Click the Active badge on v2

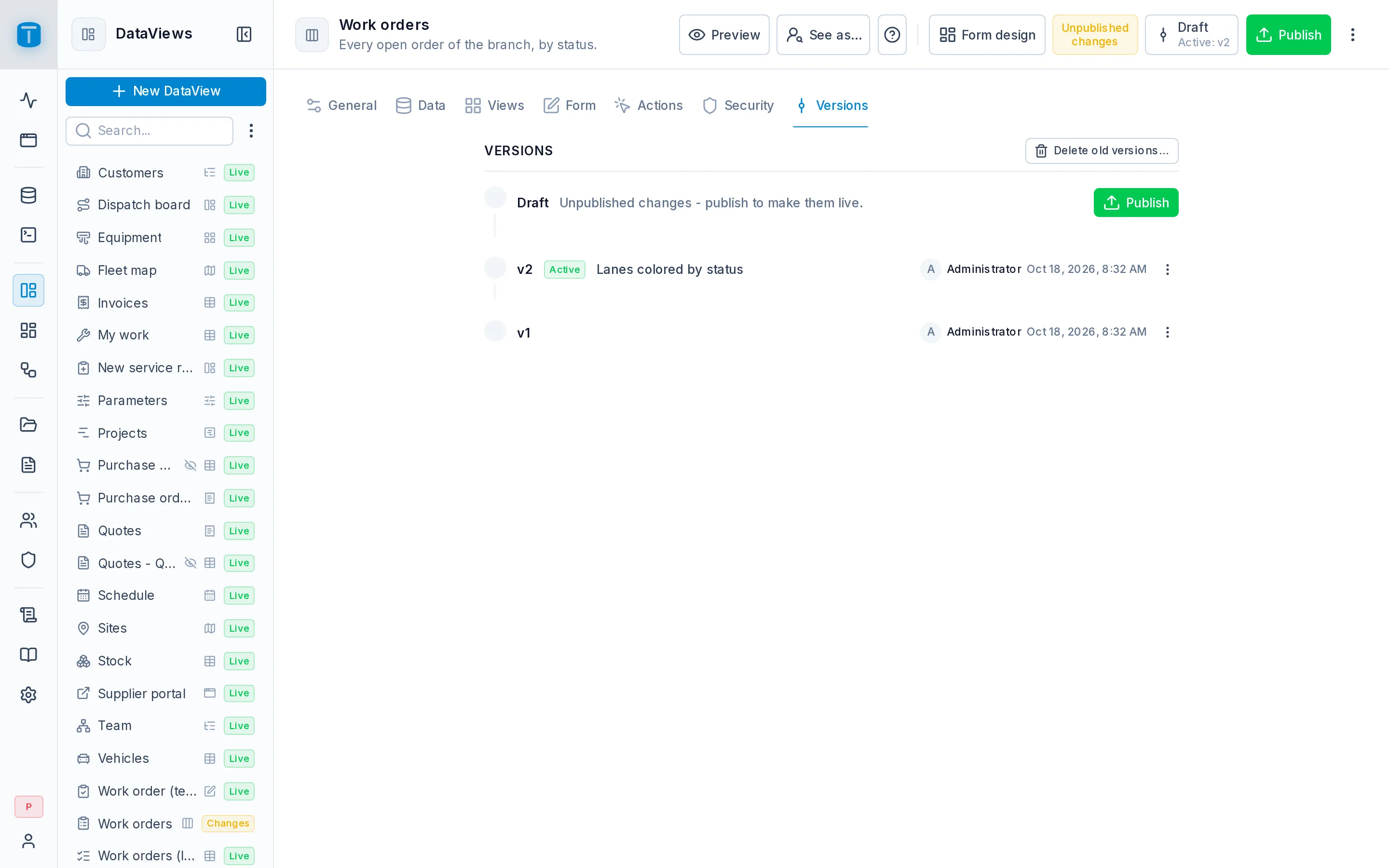565,270
